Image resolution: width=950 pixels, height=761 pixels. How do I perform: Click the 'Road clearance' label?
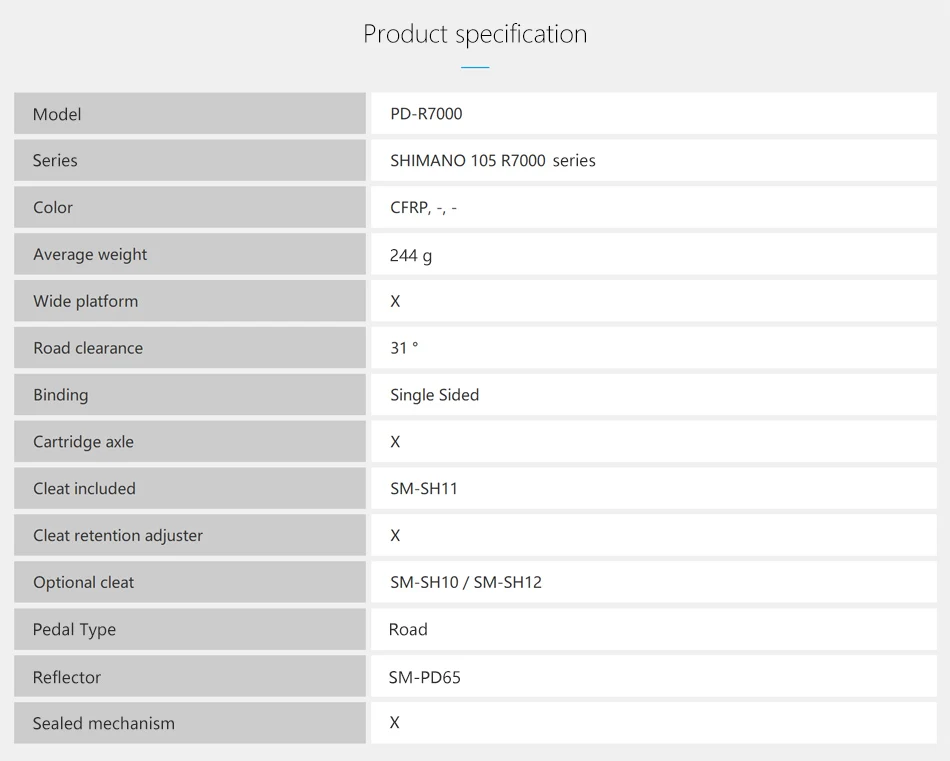[88, 348]
